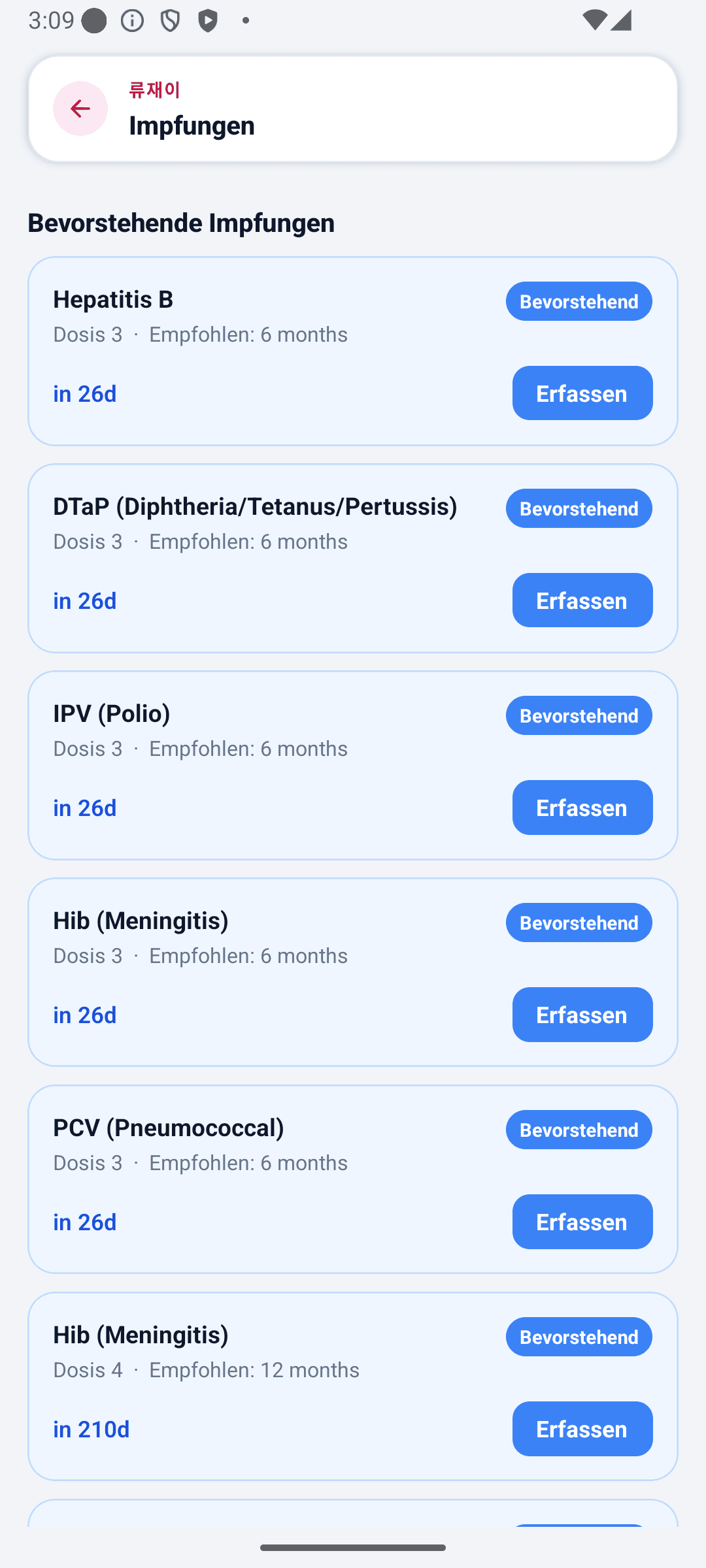Open the status bar info icon

132,21
